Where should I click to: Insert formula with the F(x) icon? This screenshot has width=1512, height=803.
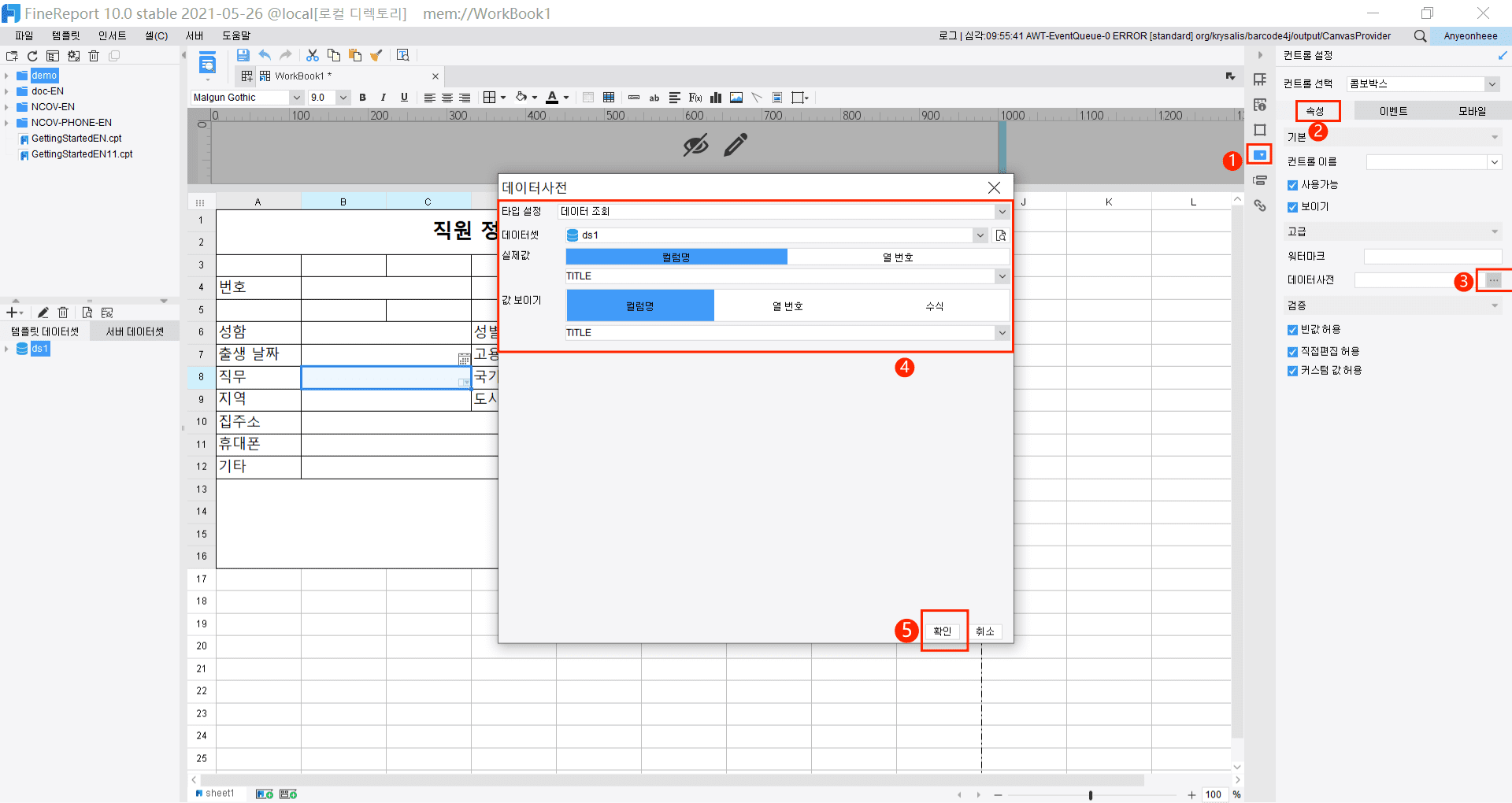695,98
